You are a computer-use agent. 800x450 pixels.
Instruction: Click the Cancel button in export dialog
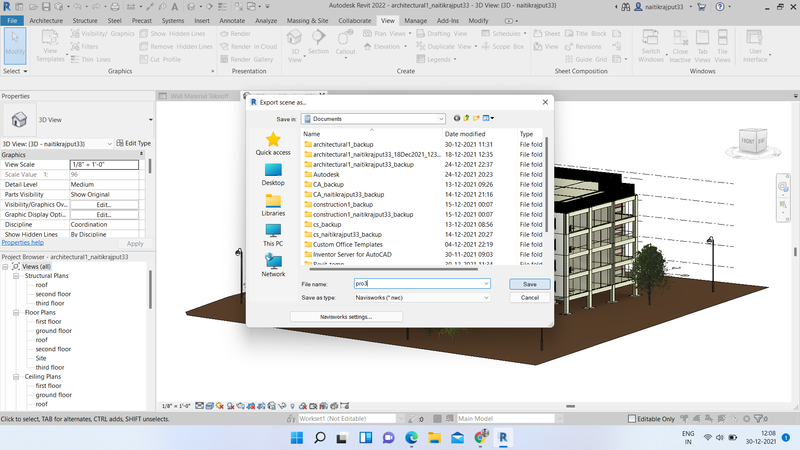click(530, 297)
